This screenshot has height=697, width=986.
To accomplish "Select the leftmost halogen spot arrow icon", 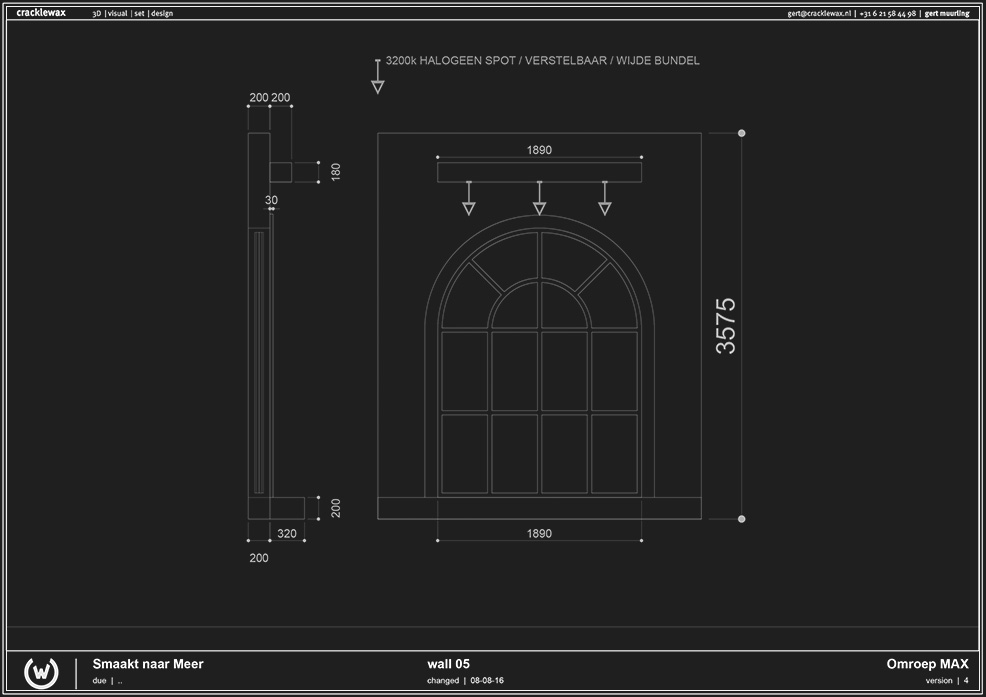I will tap(468, 205).
